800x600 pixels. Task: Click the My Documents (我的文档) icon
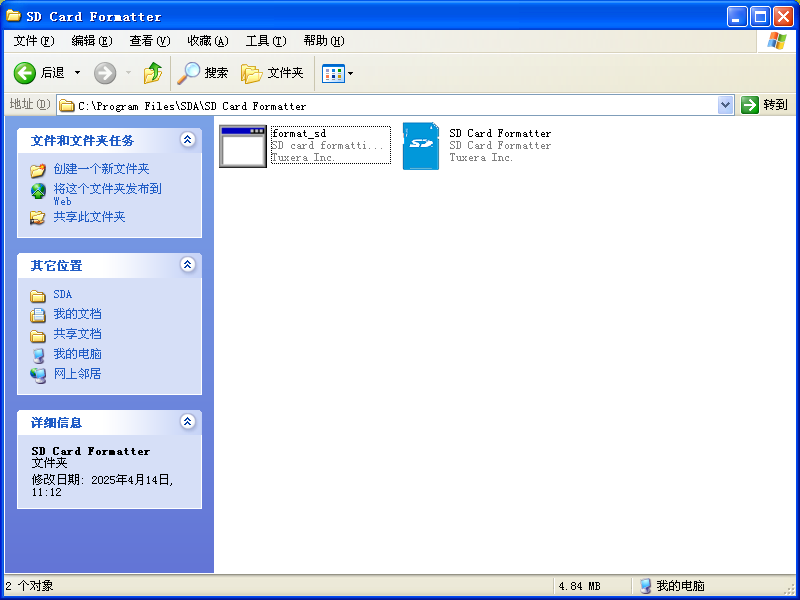point(38,315)
